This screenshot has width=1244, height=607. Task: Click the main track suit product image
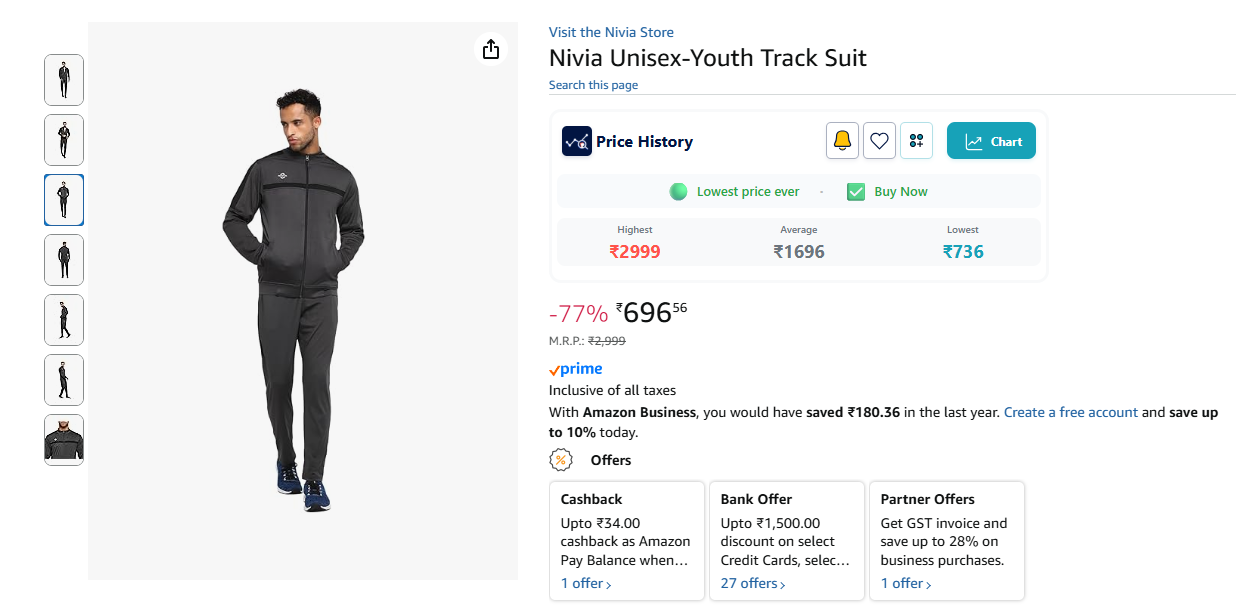click(x=290, y=300)
